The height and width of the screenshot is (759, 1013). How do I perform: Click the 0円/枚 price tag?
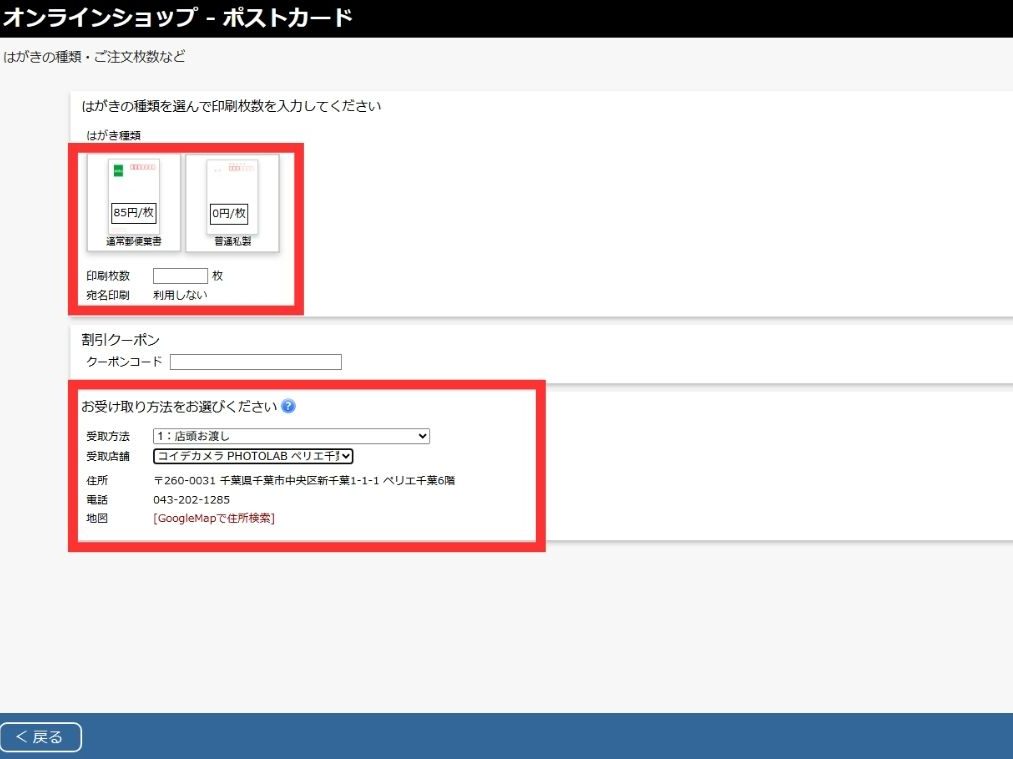[229, 213]
